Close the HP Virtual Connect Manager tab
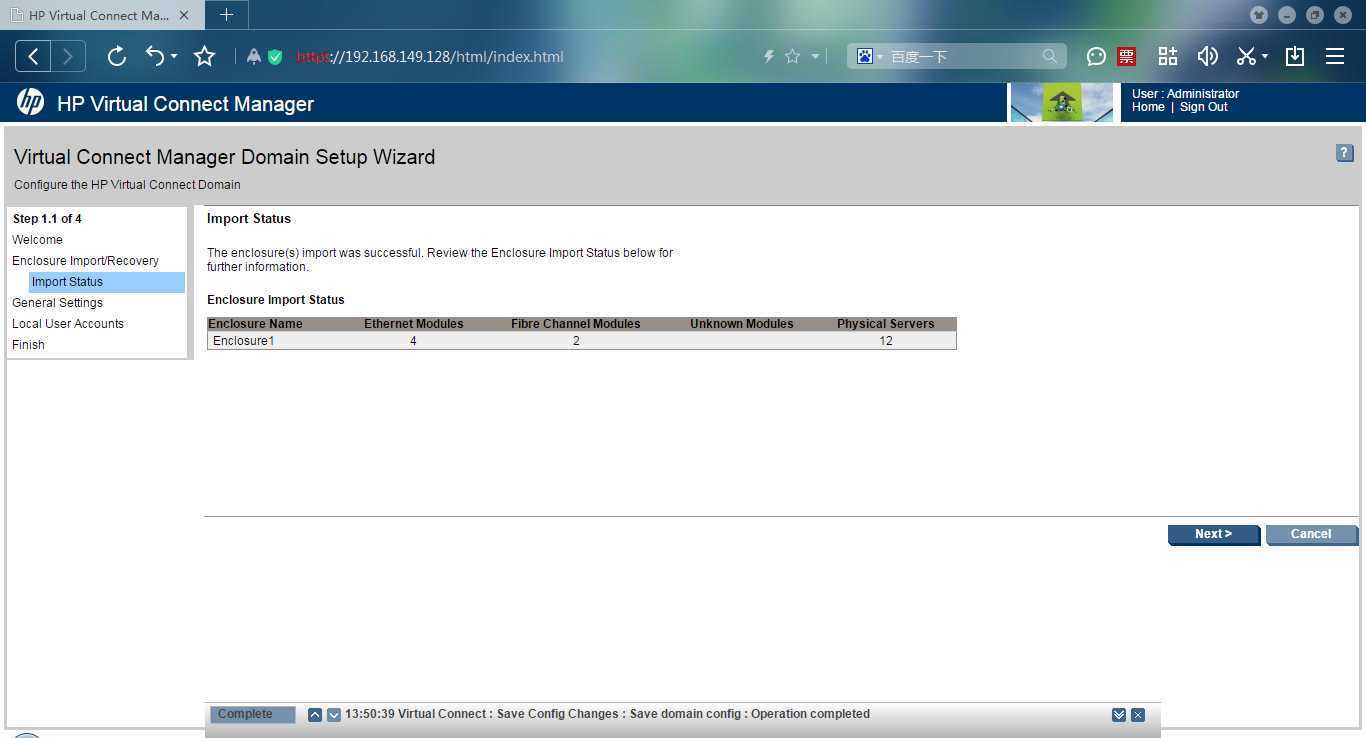 (184, 15)
